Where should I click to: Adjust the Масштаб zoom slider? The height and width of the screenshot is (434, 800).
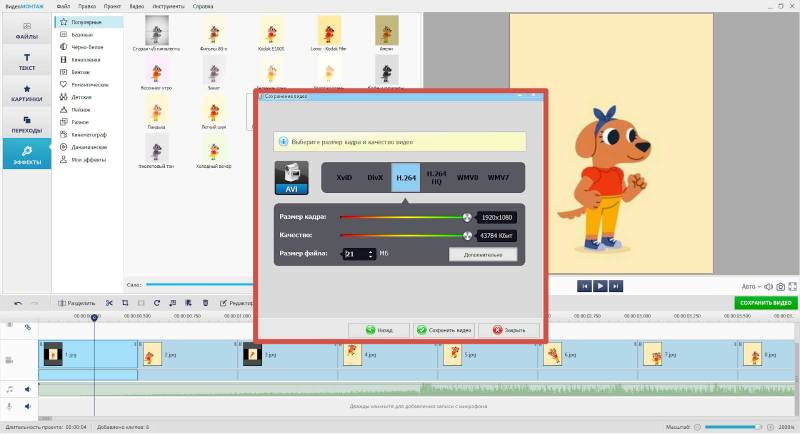pyautogui.click(x=733, y=427)
